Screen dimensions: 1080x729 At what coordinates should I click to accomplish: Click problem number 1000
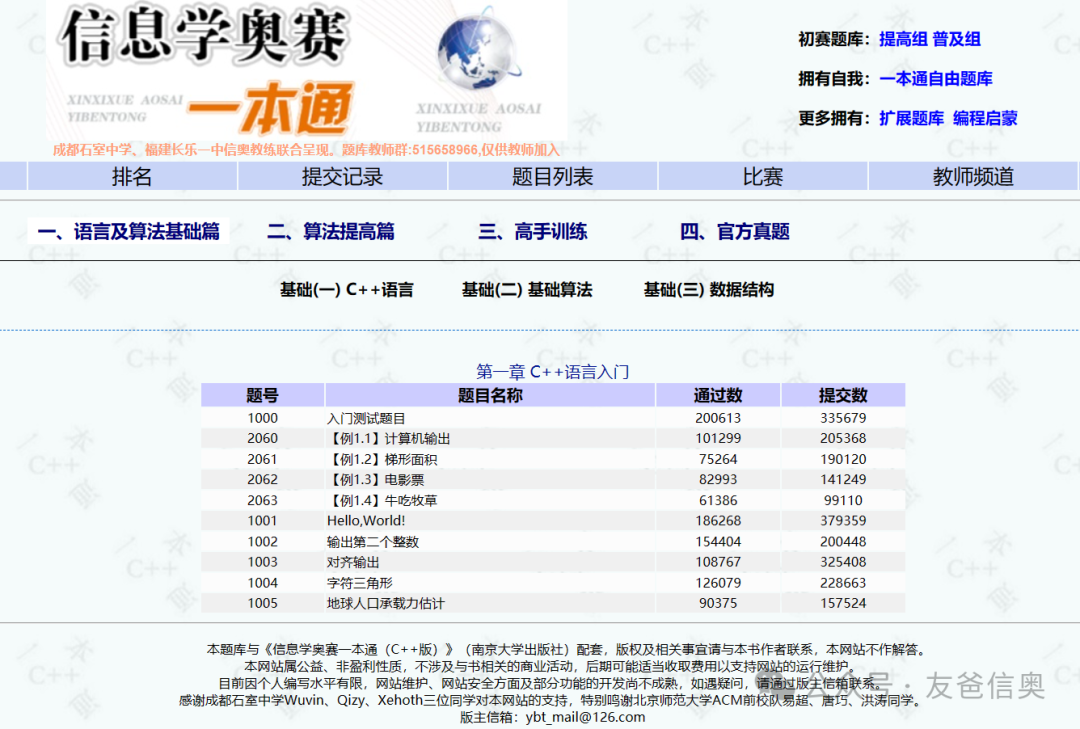(262, 418)
